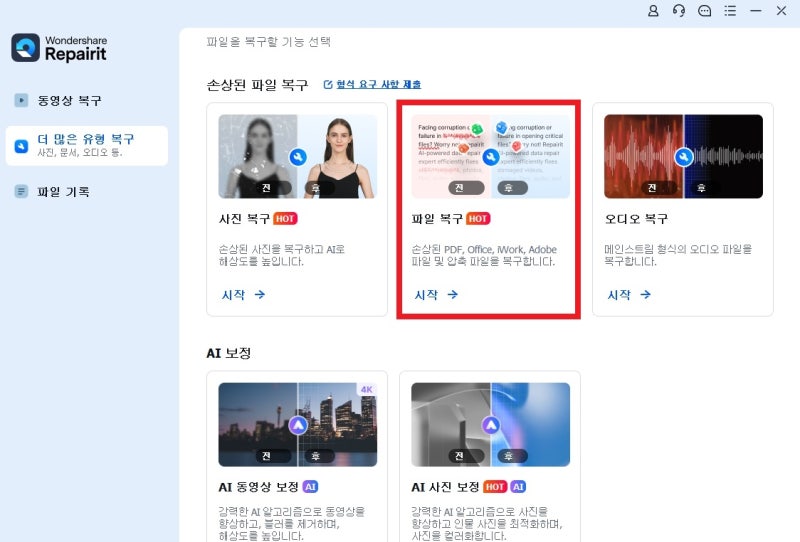
Task: Click the arrow next to 시작 under 파일 복구
Action: point(453,294)
